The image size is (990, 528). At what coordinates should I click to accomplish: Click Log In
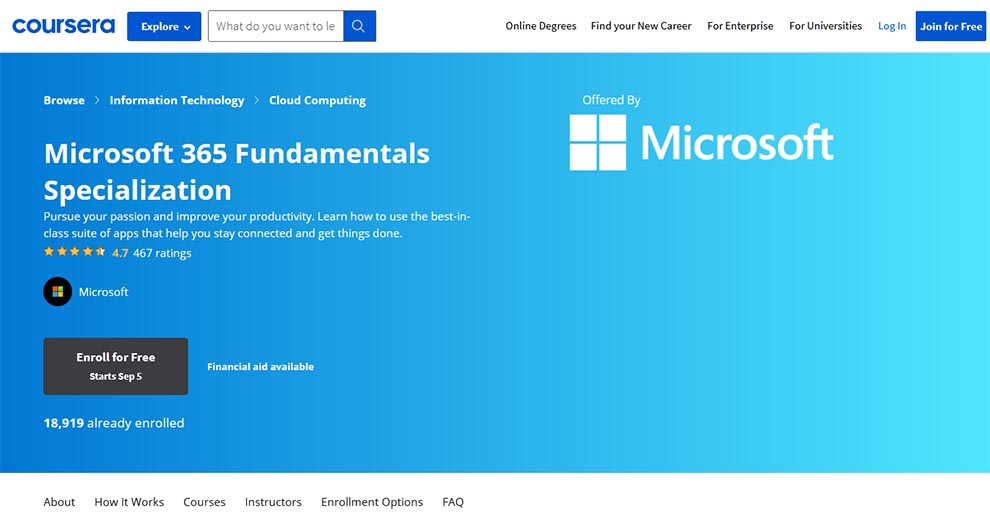click(x=892, y=26)
